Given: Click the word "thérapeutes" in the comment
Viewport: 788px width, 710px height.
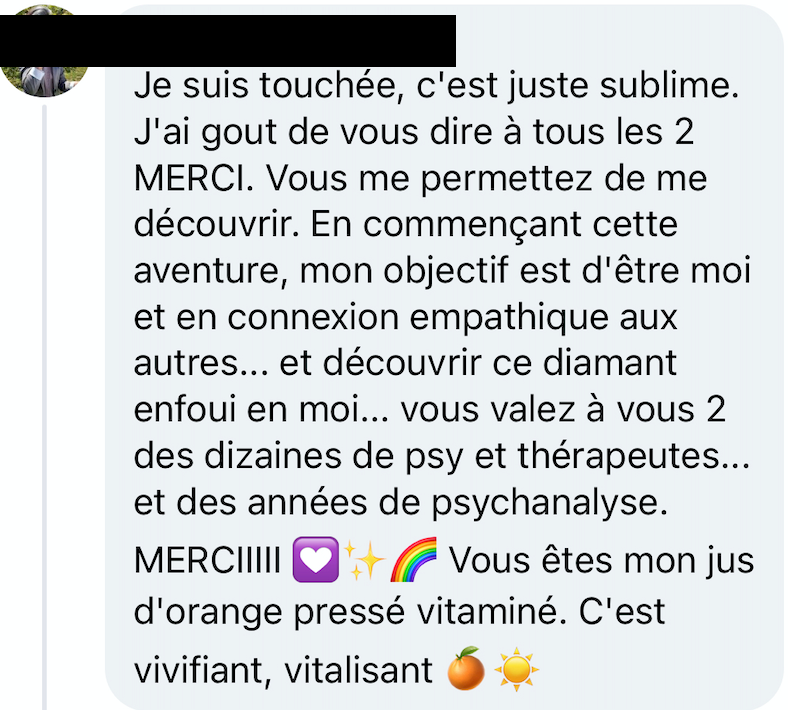Looking at the screenshot, I should coord(618,457).
